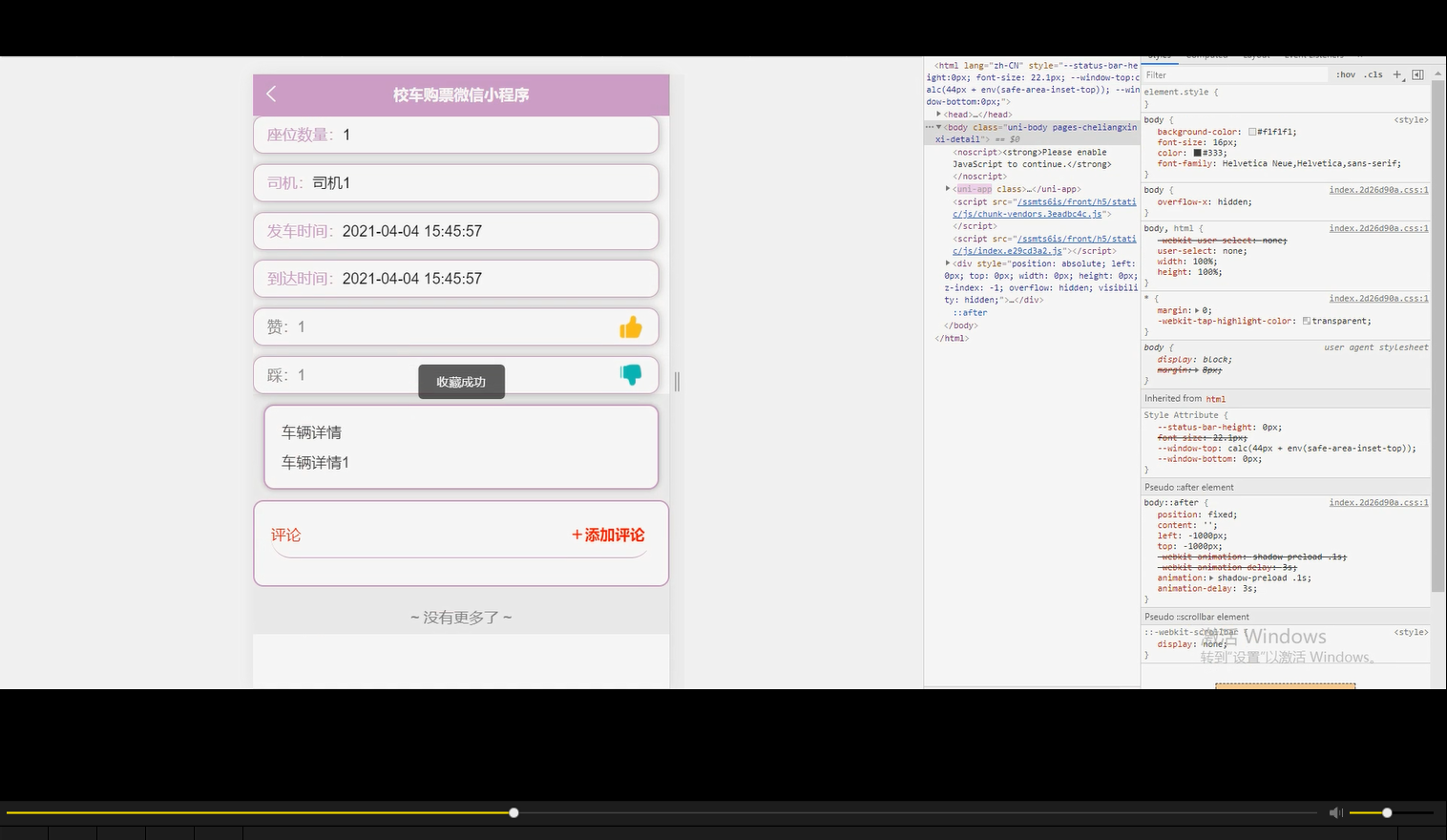Click the element.style rule block
The width and height of the screenshot is (1447, 840).
coord(1286,97)
